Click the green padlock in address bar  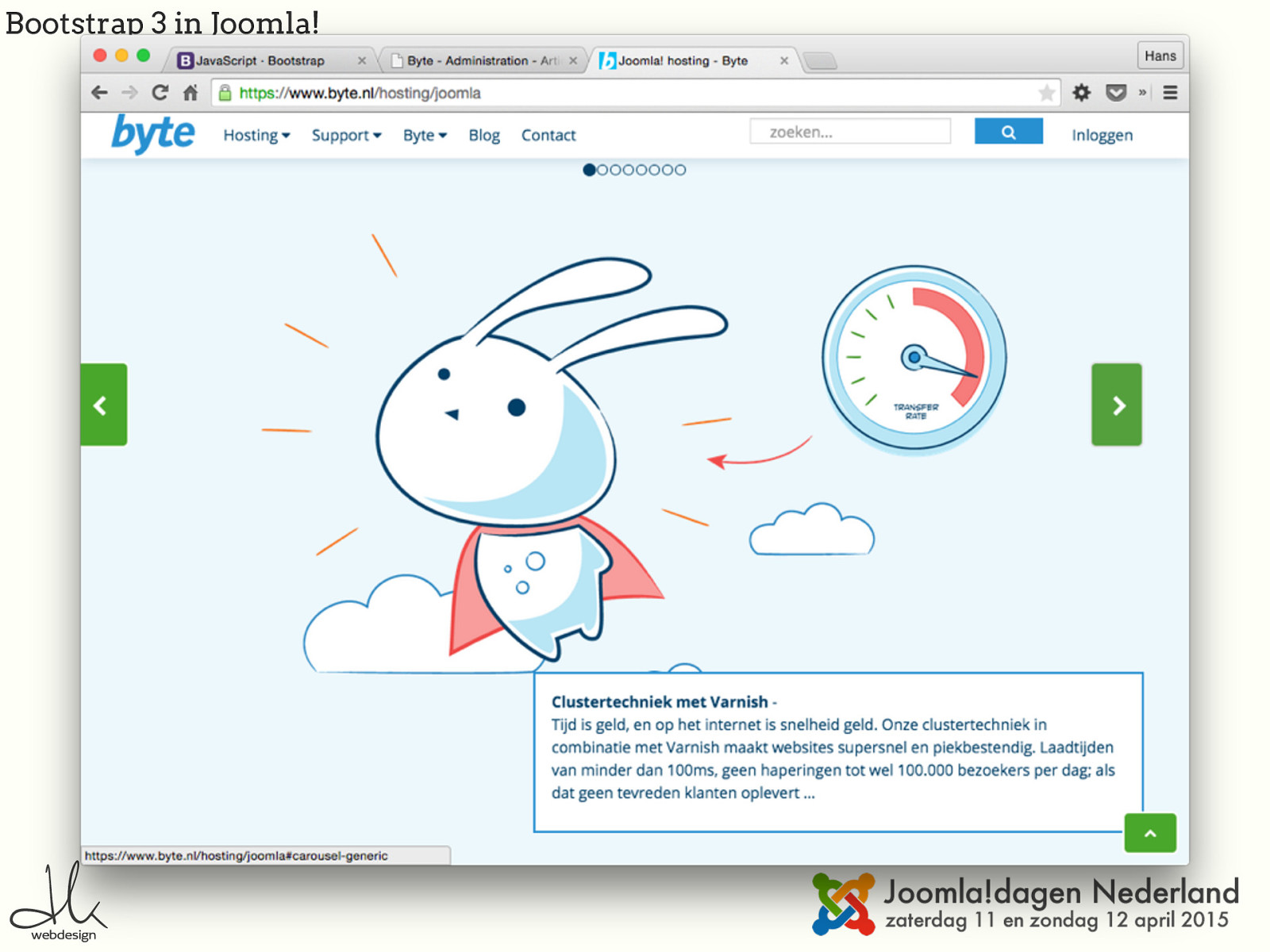225,93
